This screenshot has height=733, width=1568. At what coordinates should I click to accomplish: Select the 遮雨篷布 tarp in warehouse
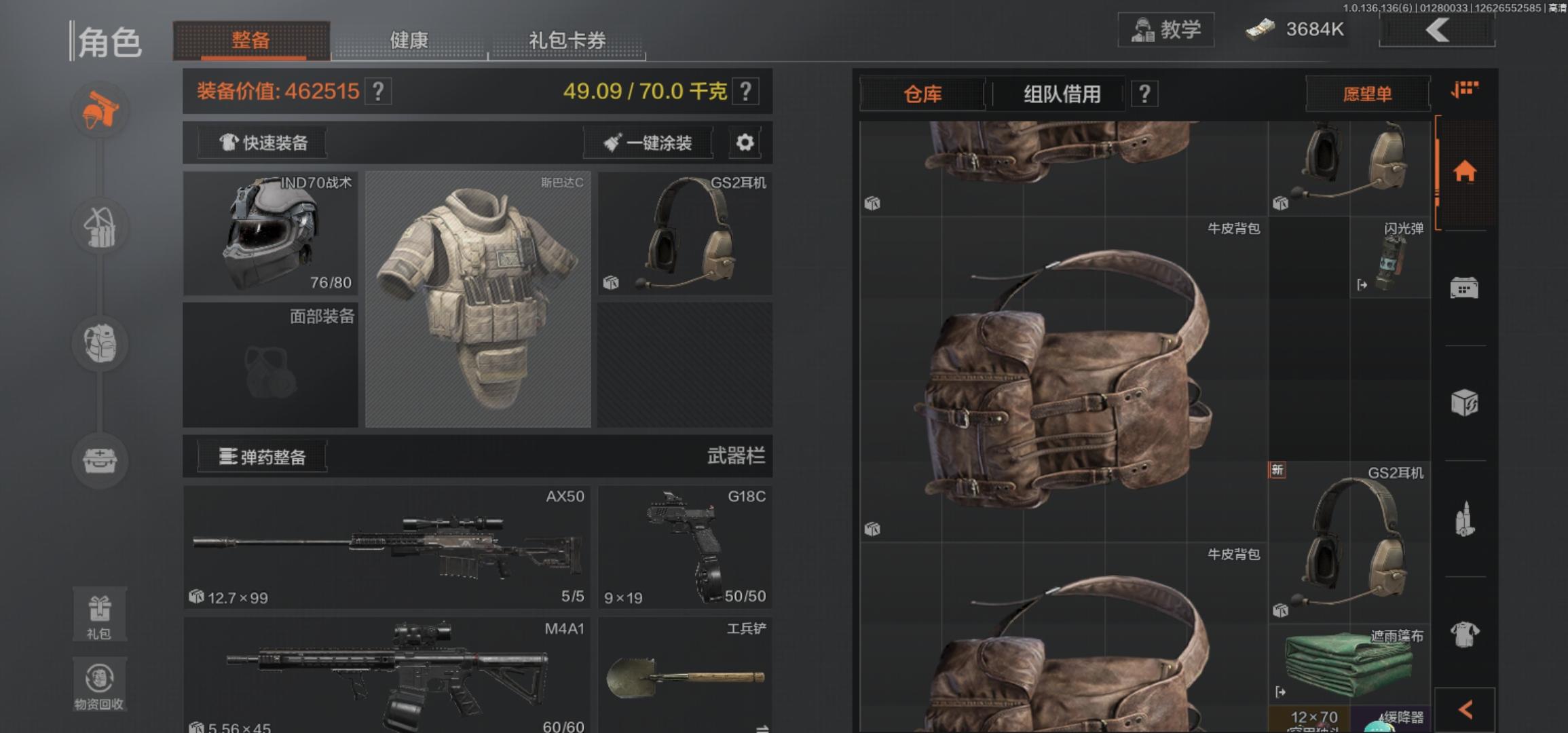1349,664
